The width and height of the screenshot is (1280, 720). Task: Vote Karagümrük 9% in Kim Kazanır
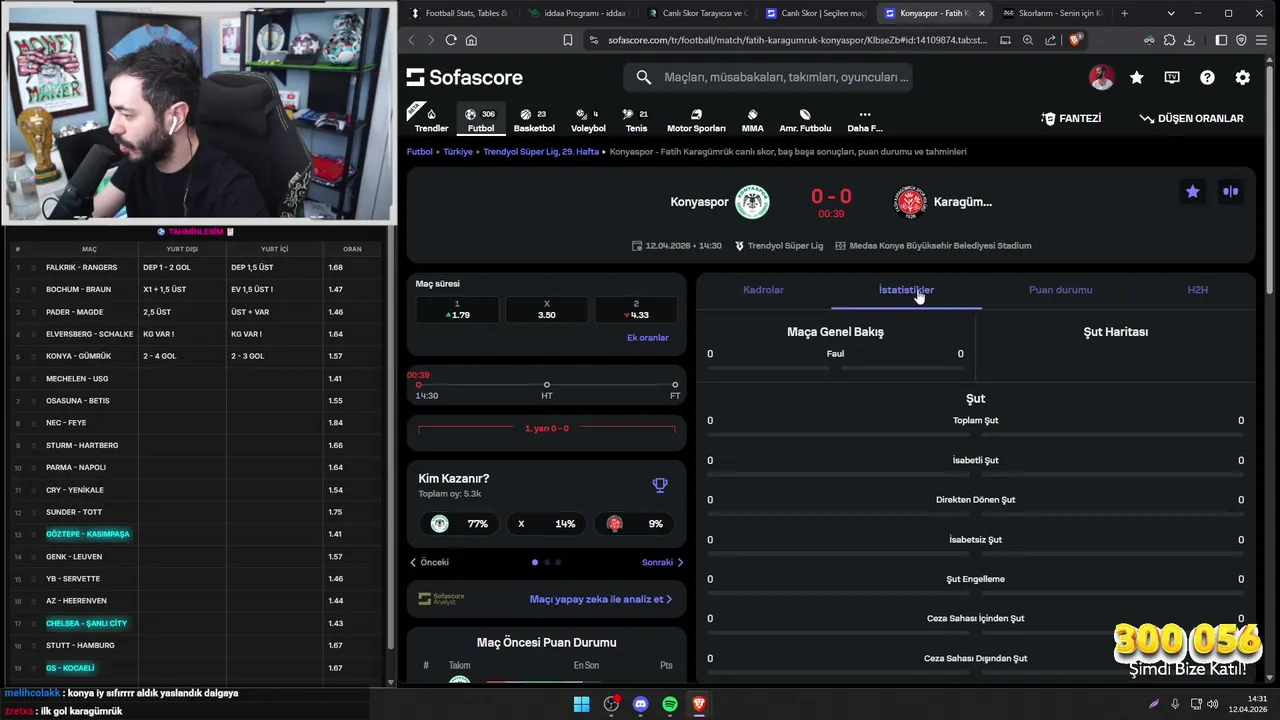634,524
